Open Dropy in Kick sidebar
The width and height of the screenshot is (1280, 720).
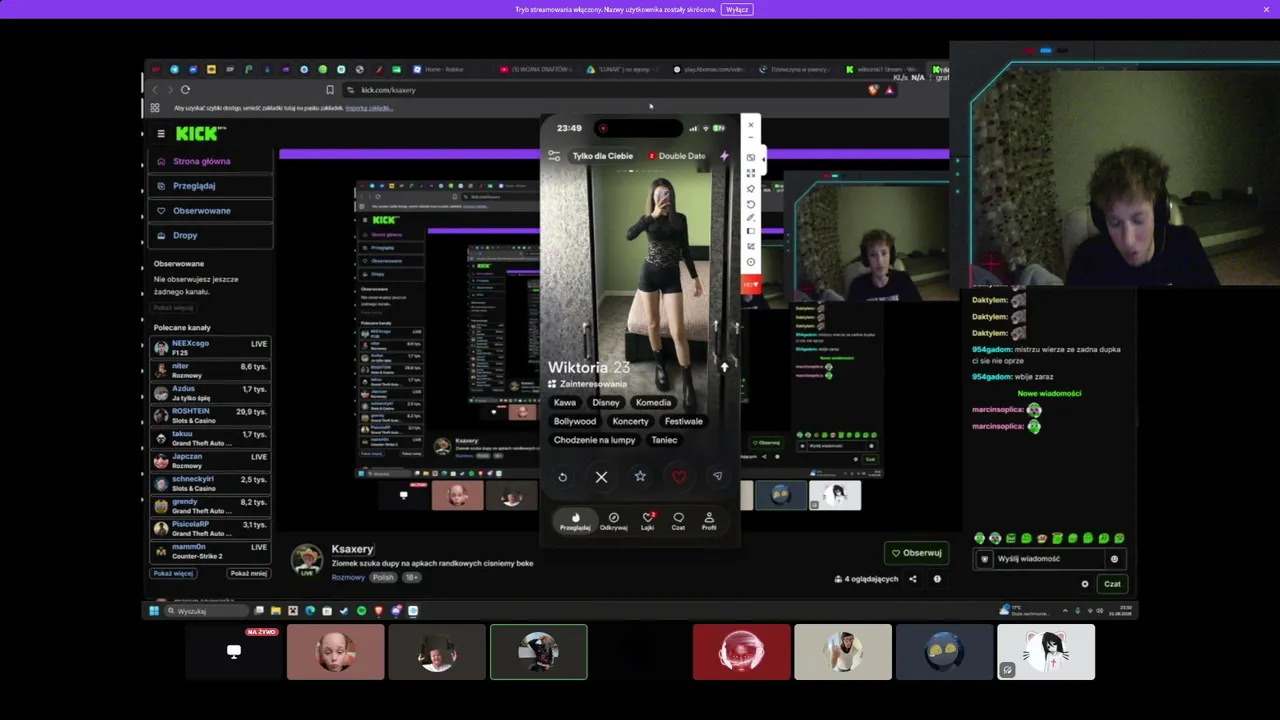pyautogui.click(x=210, y=235)
